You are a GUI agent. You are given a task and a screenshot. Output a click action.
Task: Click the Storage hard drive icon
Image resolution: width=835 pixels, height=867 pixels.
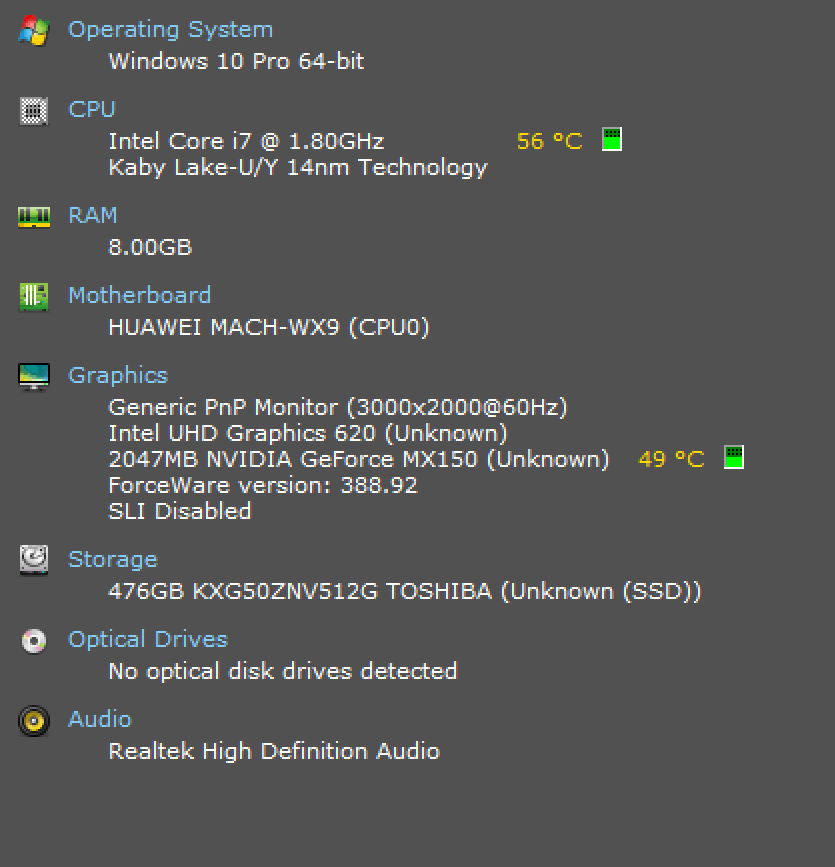(x=33, y=560)
